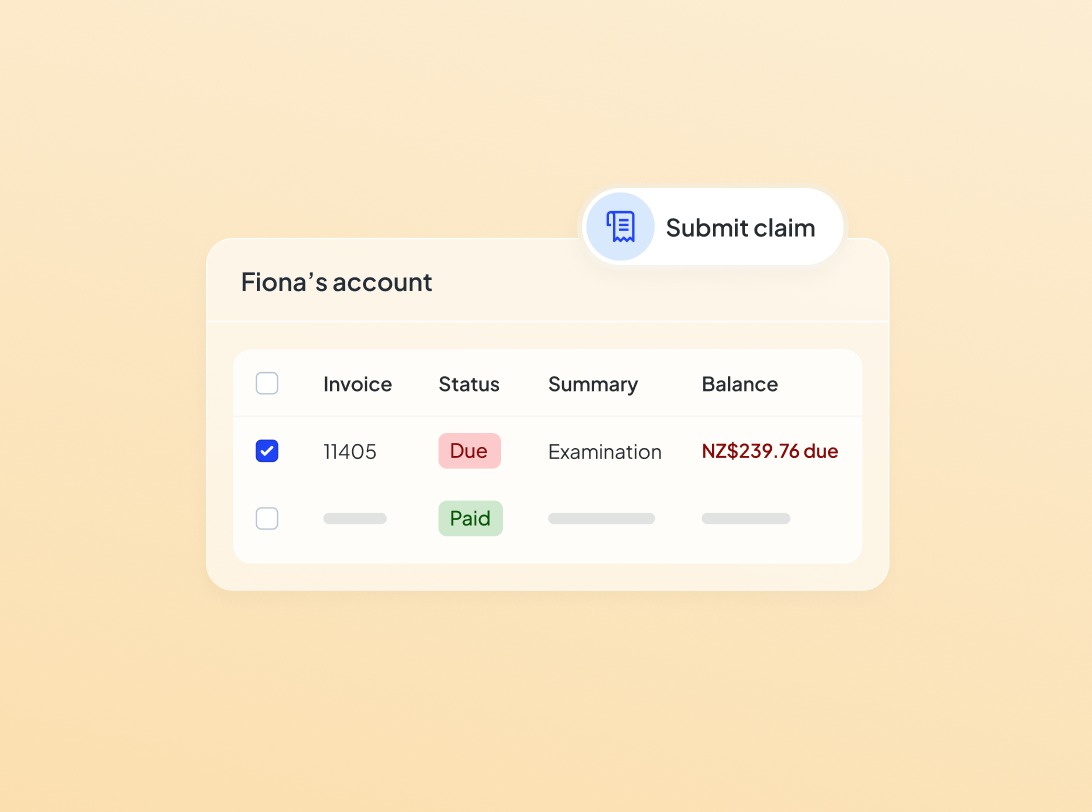Select the Examination summary text
Image resolution: width=1092 pixels, height=812 pixels.
pyautogui.click(x=605, y=452)
